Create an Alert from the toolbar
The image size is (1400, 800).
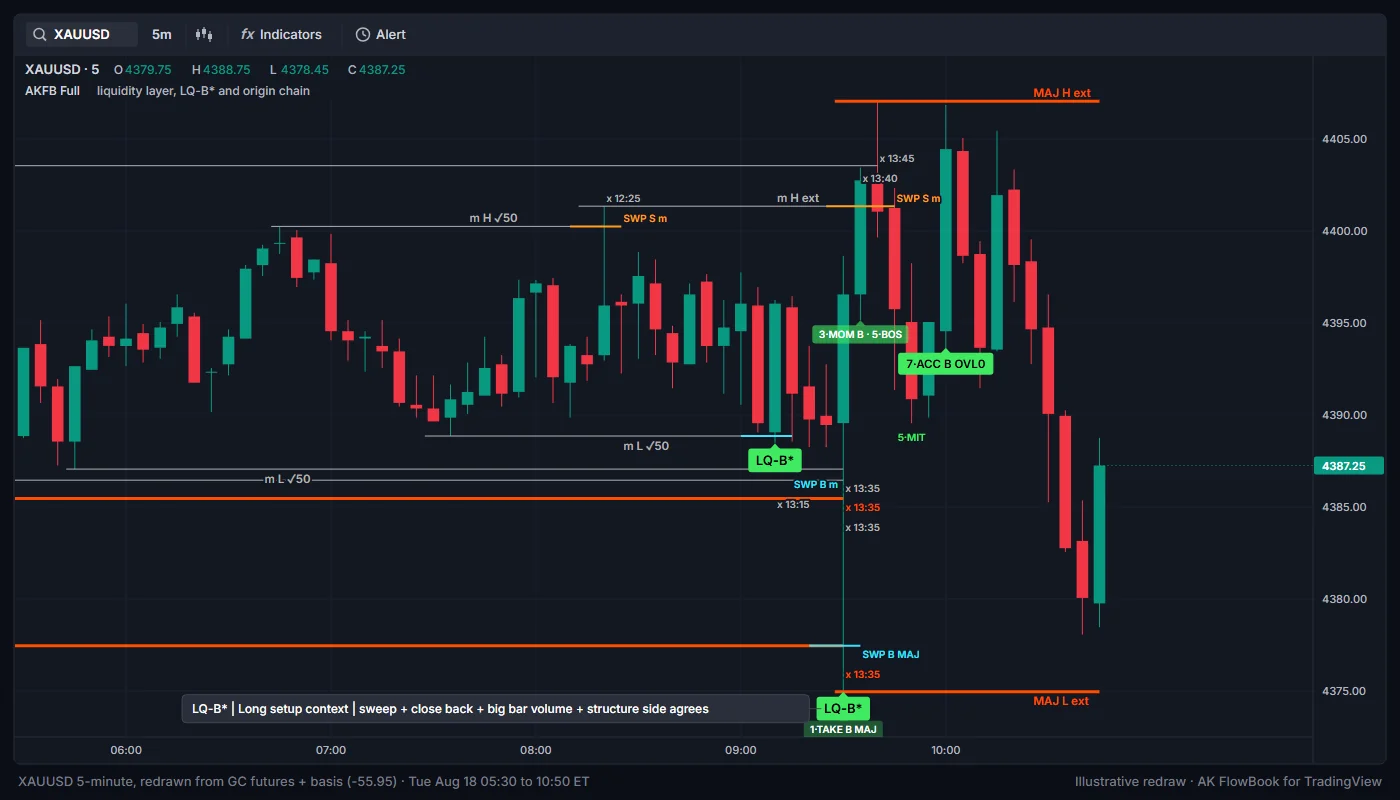click(x=381, y=34)
